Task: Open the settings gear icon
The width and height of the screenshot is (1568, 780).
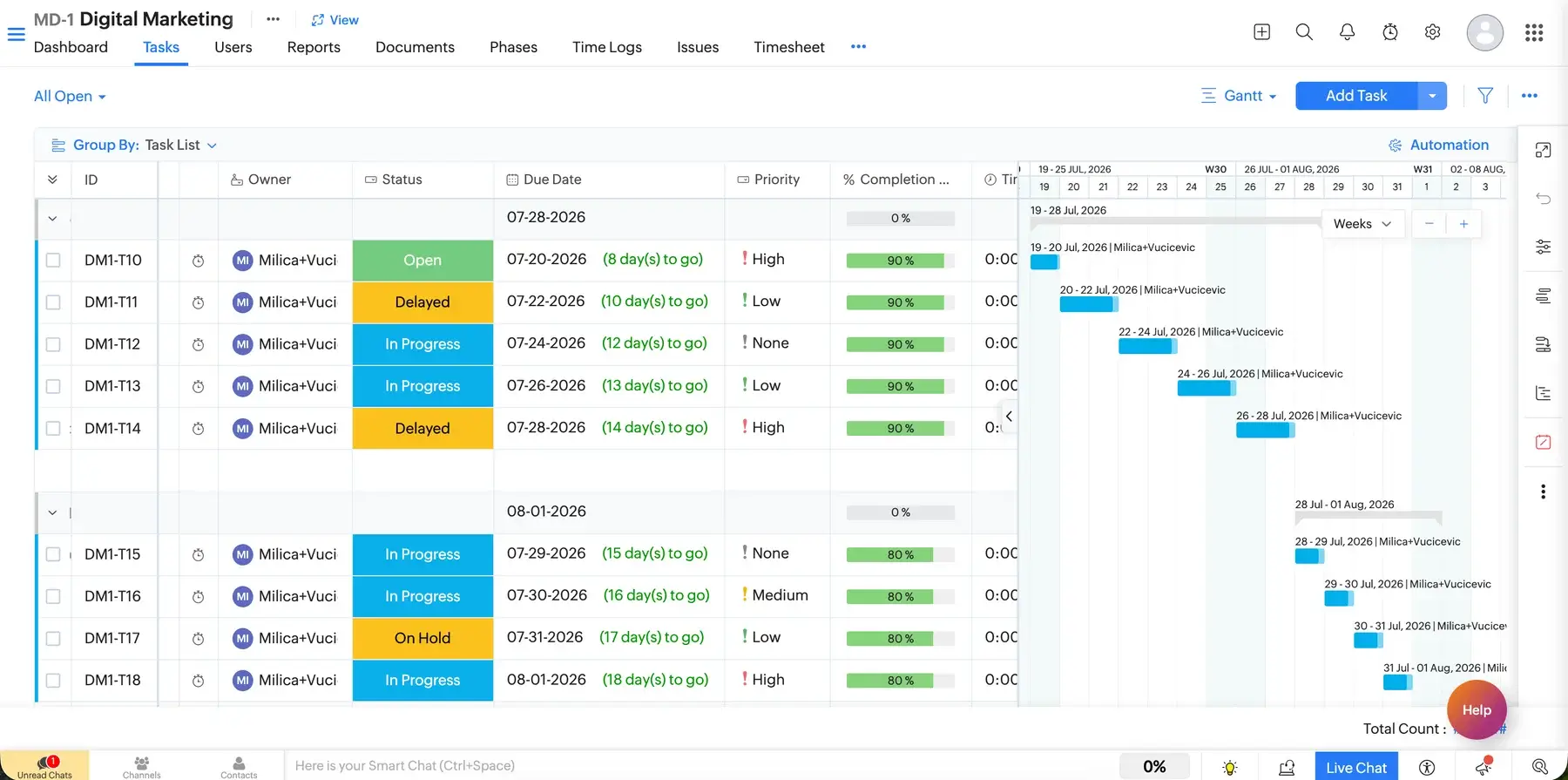Action: [1432, 32]
